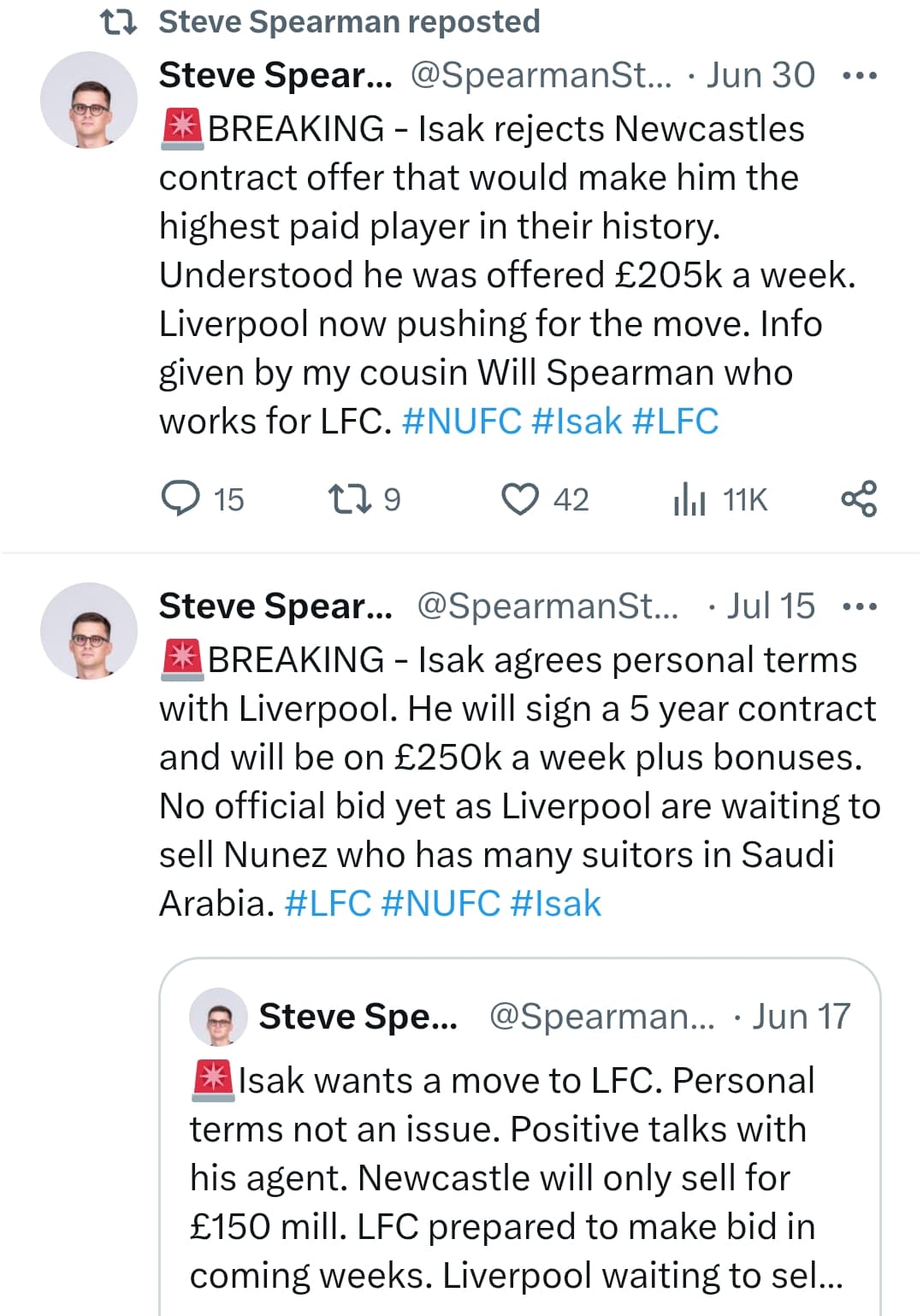Open profile picture on Jun 30 tweet
Viewport: 923px width, 1316px height.
89,100
